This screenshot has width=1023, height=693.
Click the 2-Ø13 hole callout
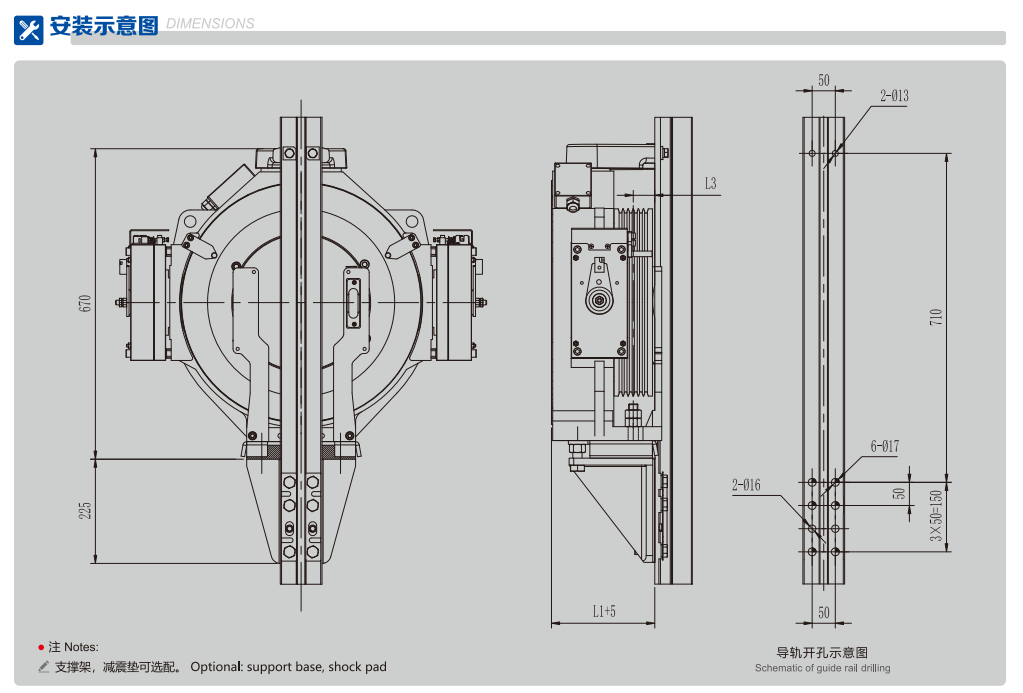coord(893,96)
